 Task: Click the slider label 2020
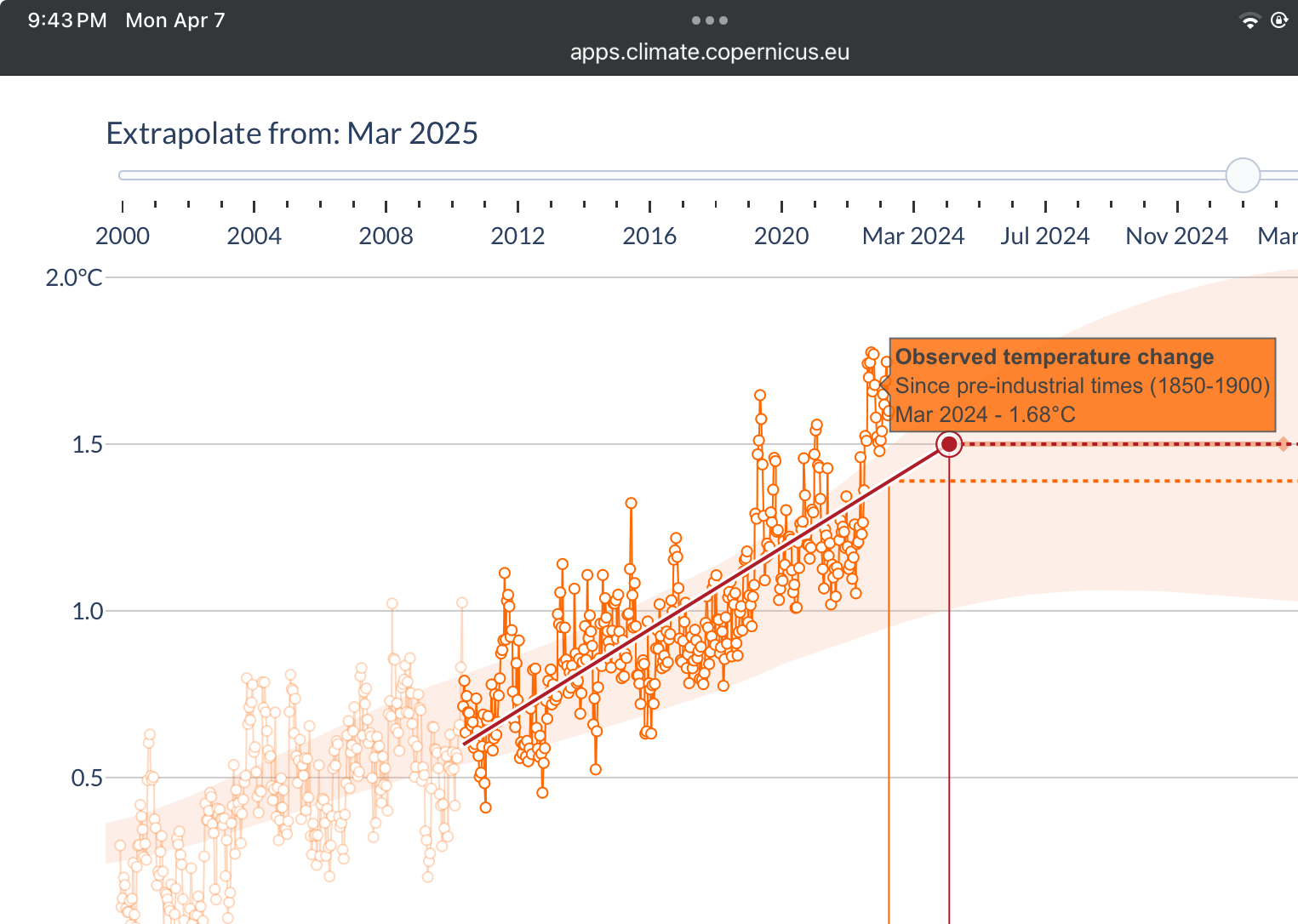coord(781,236)
